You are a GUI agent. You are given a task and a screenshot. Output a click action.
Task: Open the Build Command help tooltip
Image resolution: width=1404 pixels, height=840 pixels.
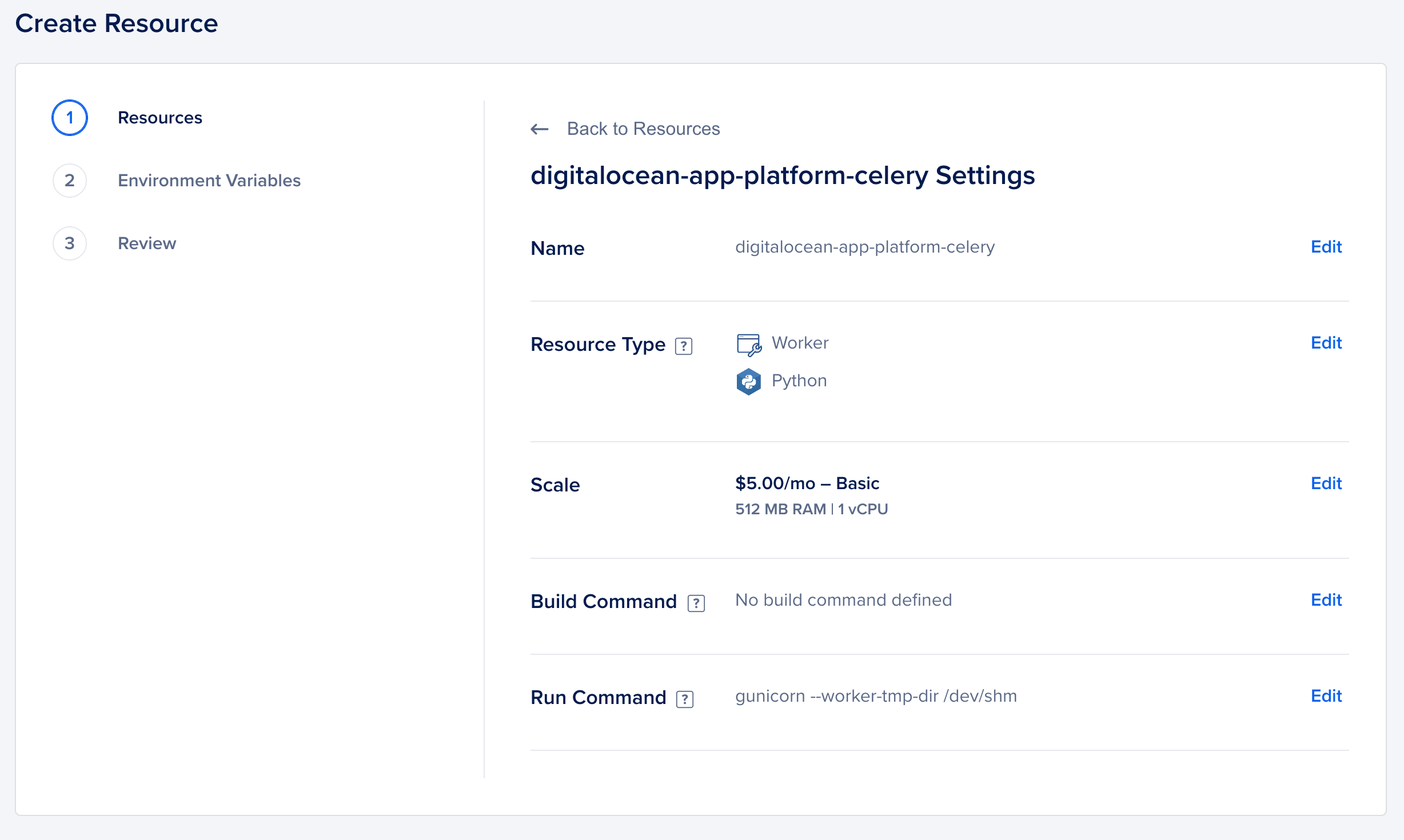[x=696, y=602]
